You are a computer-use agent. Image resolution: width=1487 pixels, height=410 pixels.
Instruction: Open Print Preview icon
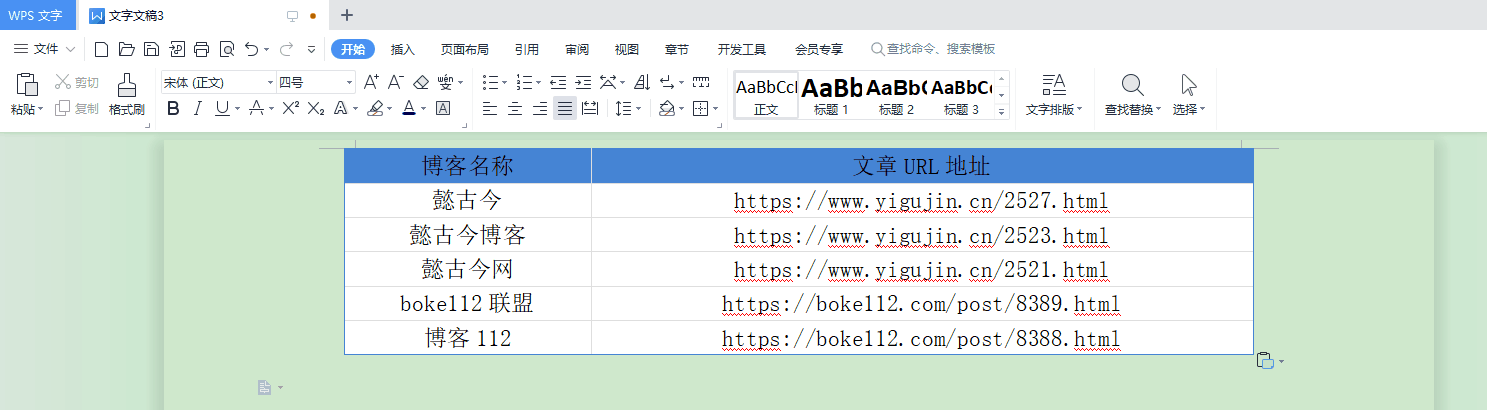226,49
